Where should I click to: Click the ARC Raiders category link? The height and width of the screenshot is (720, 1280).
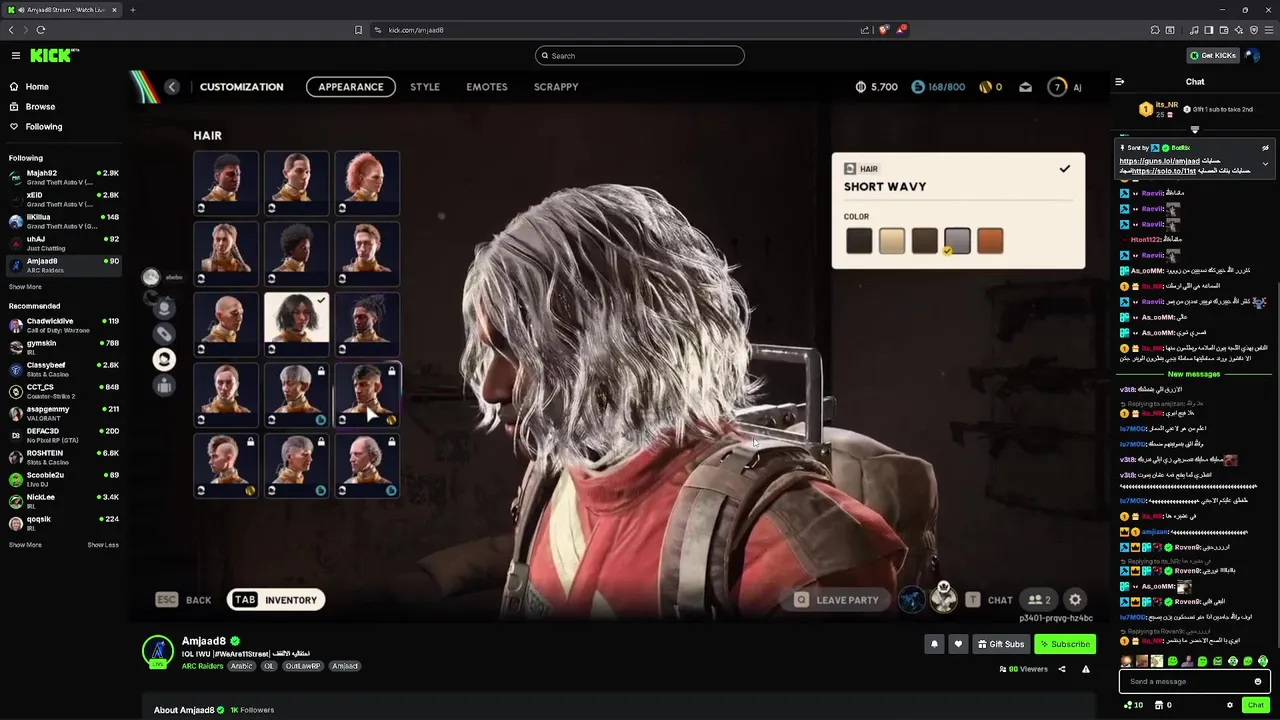tap(202, 666)
